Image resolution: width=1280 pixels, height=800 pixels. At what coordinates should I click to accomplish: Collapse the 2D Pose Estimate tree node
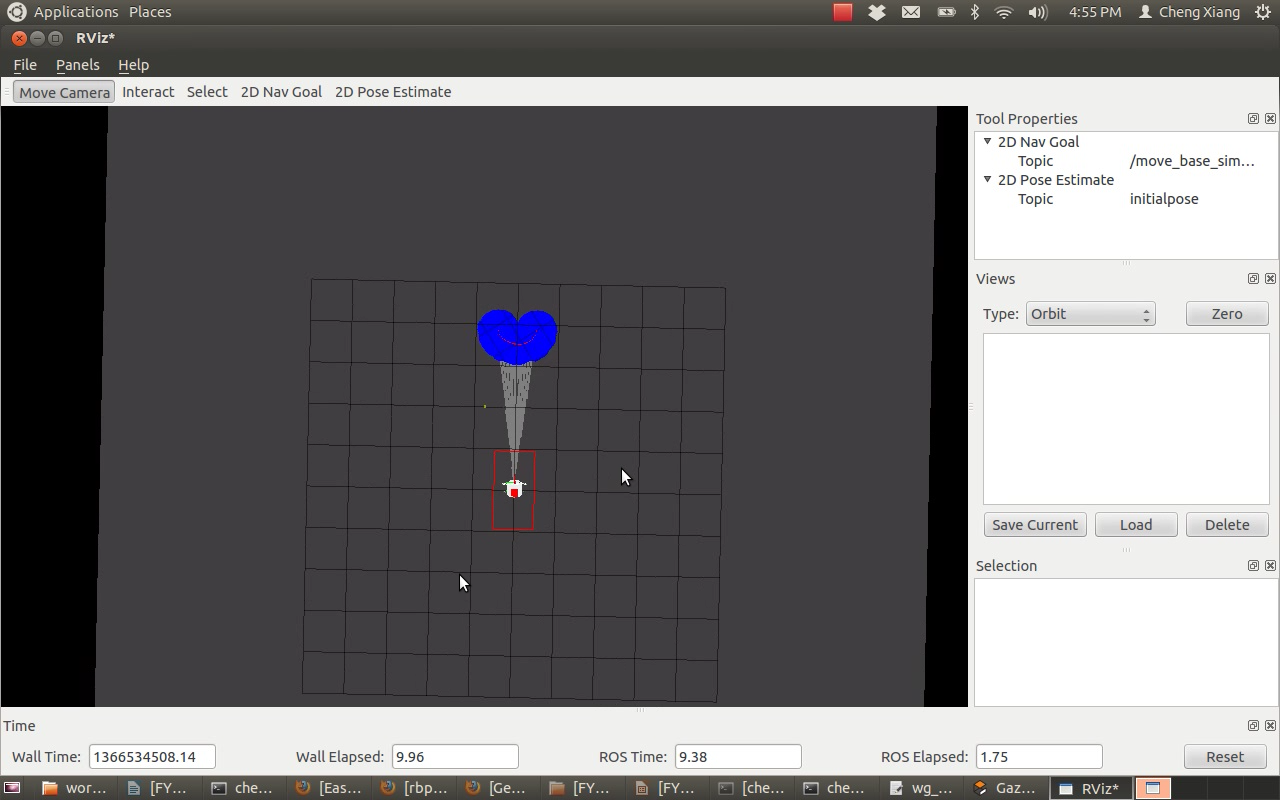(x=987, y=179)
